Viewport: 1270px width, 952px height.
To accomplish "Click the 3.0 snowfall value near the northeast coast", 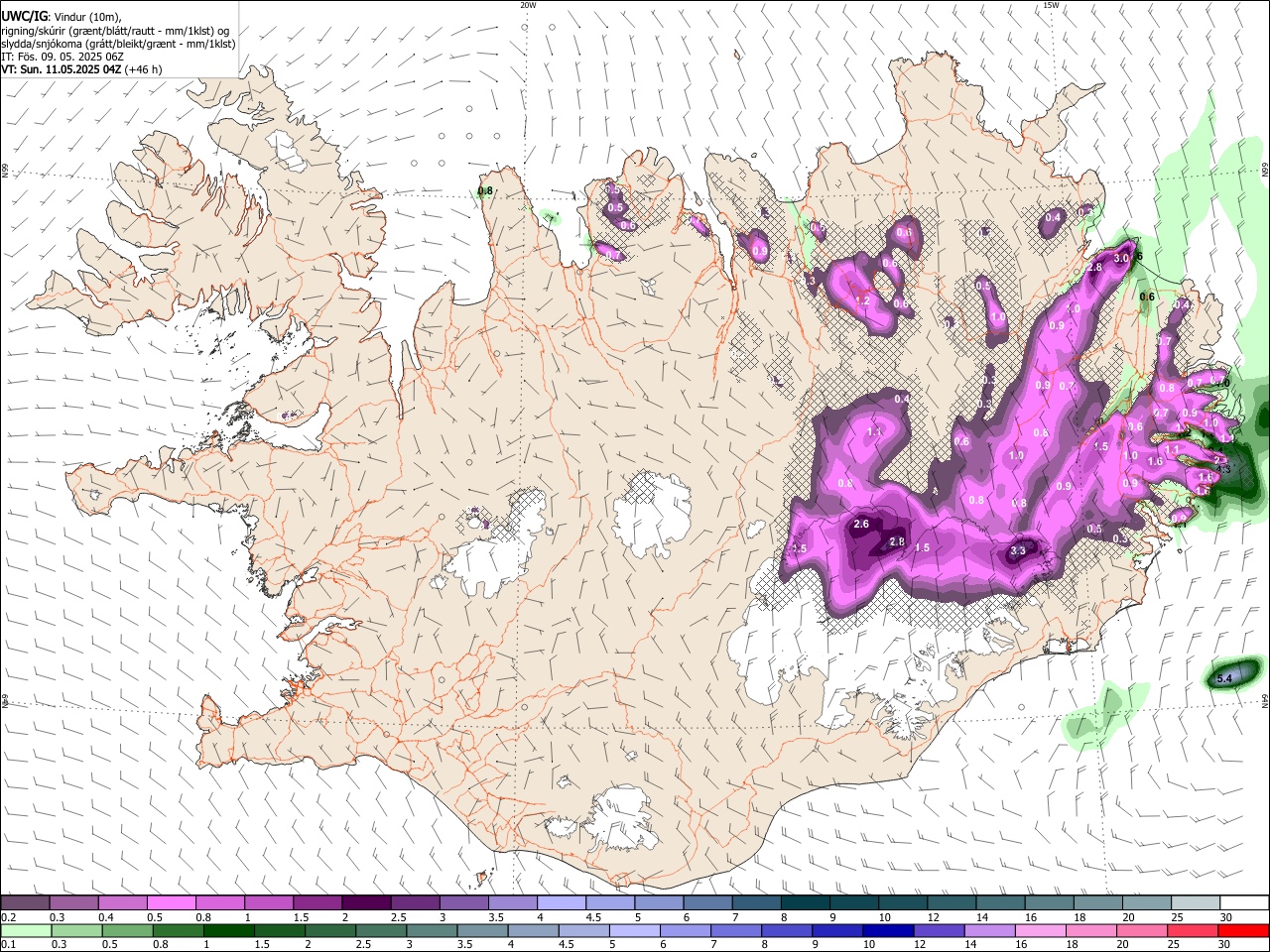I will click(x=1122, y=258).
